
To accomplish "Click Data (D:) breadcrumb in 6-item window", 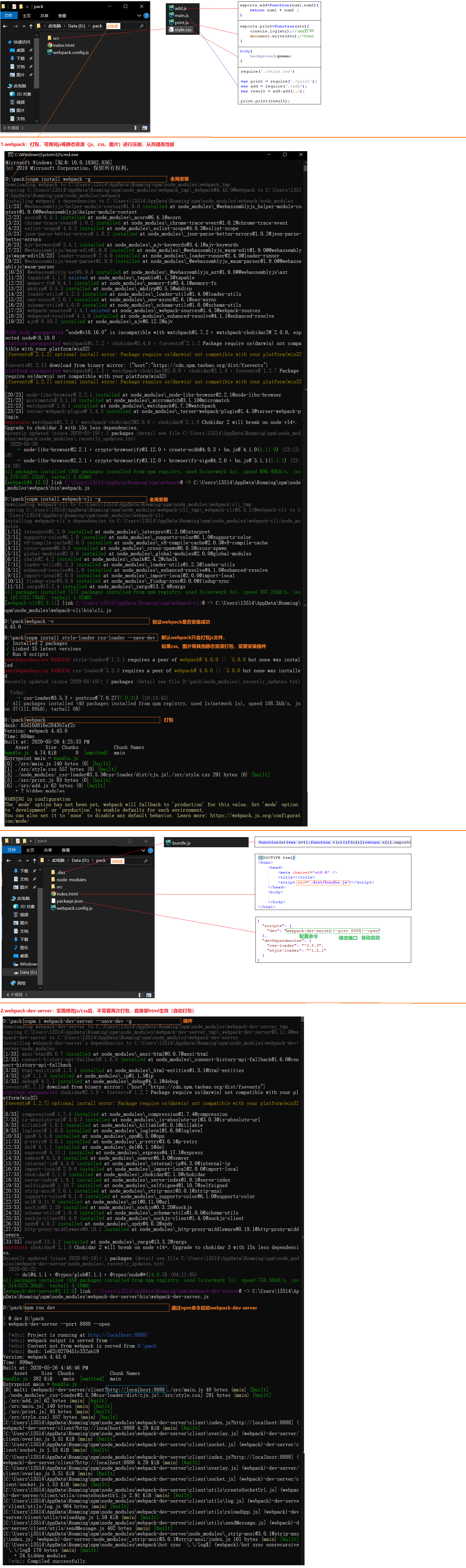I will point(80,861).
